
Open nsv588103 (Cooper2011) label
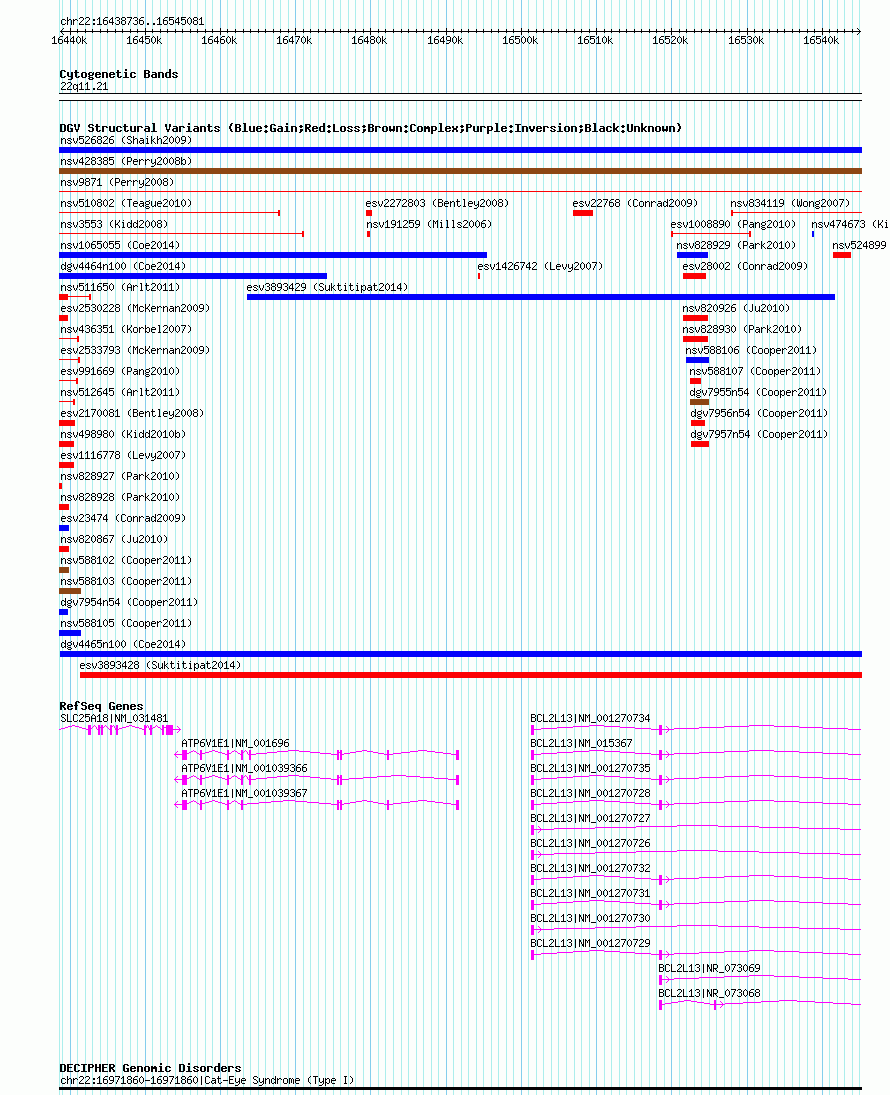pos(126,580)
